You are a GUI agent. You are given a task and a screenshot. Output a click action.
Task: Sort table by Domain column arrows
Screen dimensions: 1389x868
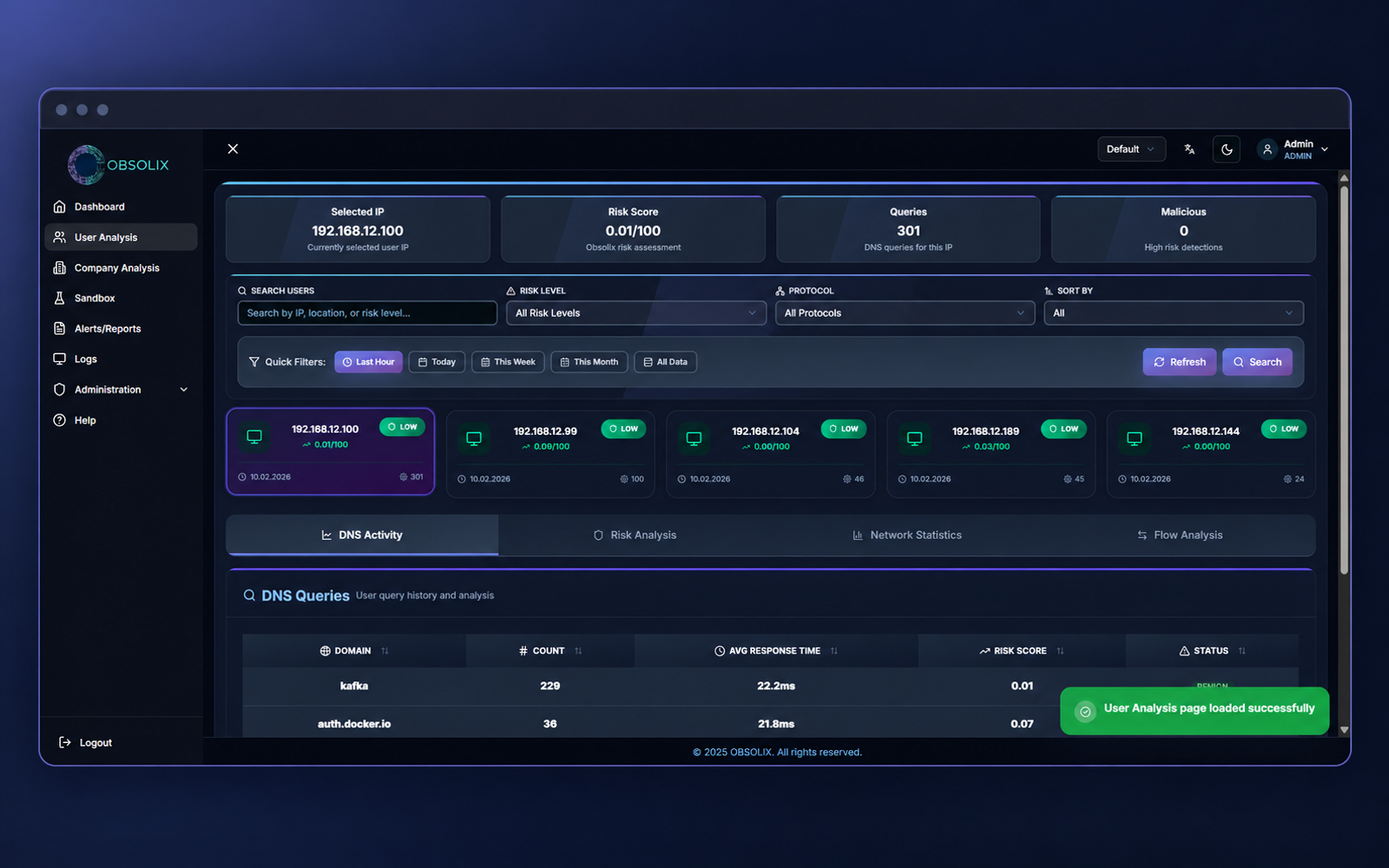coord(385,651)
